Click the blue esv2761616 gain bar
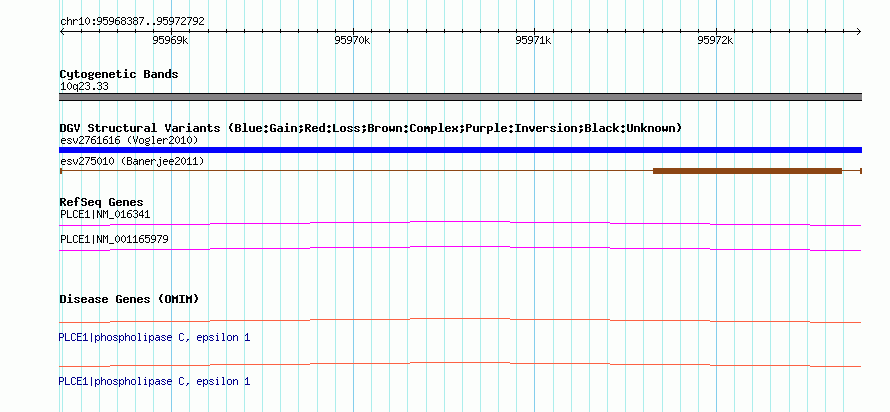The image size is (890, 412). [x=460, y=150]
